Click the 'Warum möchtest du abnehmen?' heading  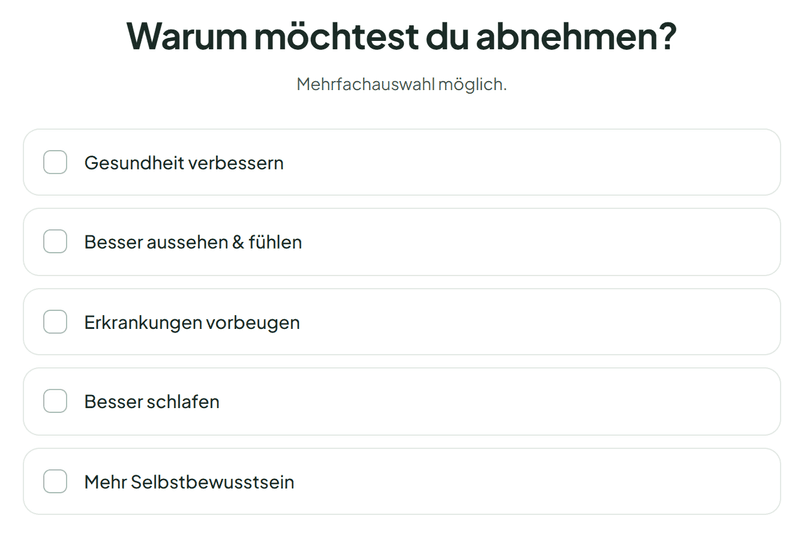(x=401, y=36)
